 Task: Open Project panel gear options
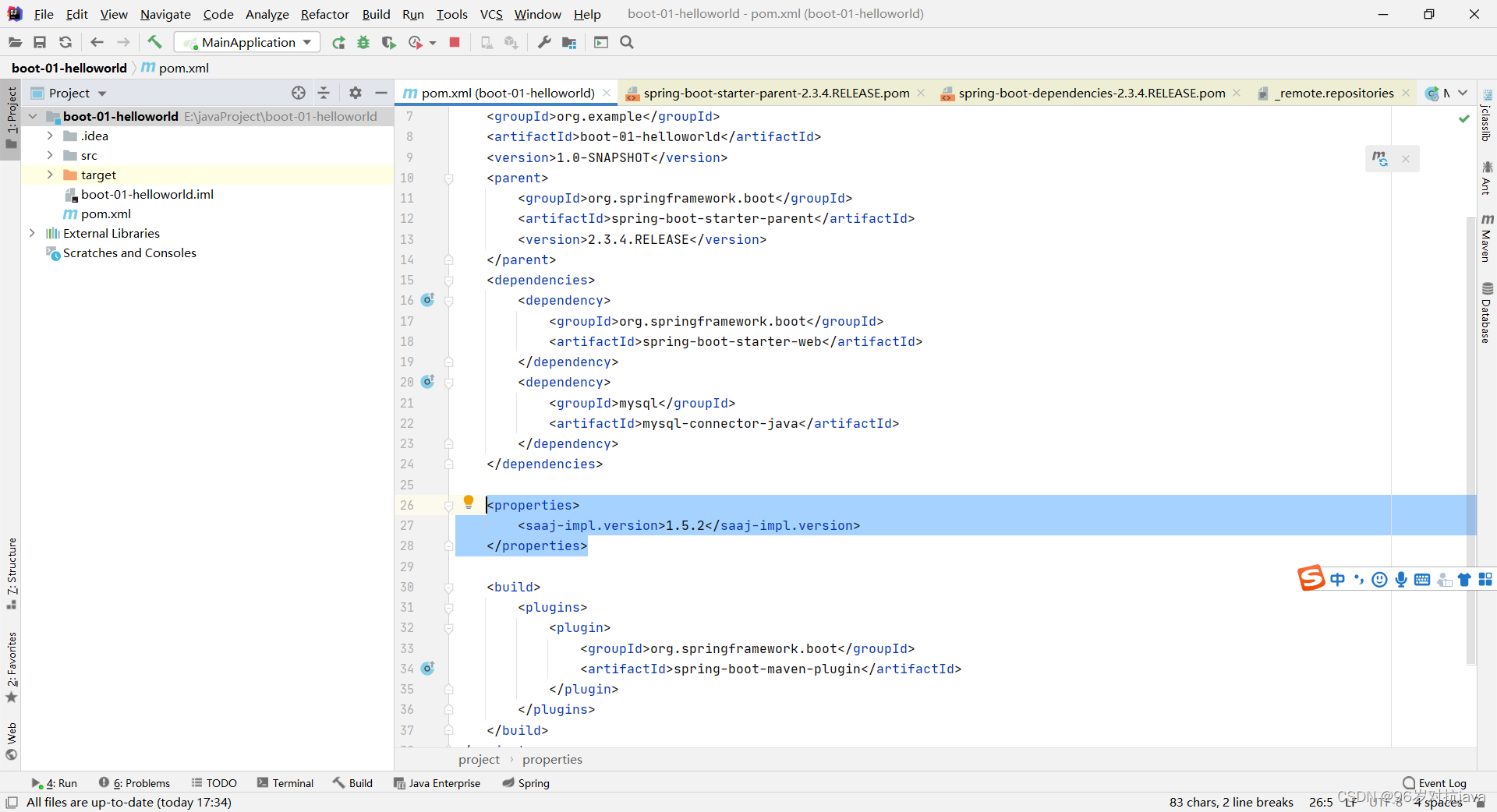356,93
